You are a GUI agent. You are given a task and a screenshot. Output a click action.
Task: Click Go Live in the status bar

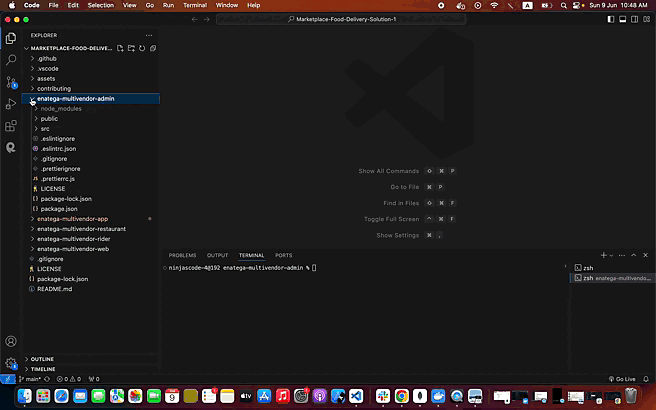[x=621, y=379]
